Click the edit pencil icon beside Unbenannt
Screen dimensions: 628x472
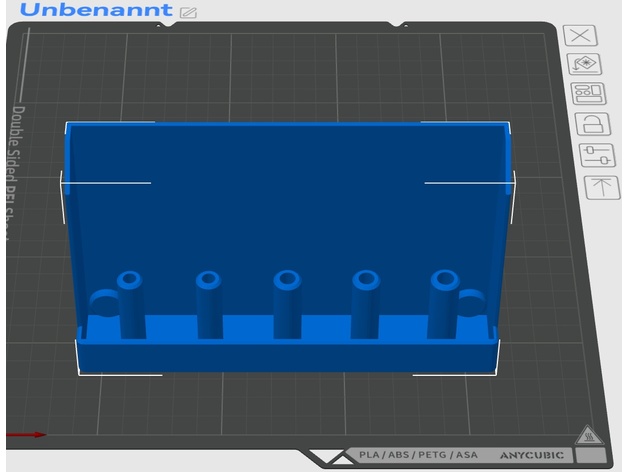click(189, 13)
